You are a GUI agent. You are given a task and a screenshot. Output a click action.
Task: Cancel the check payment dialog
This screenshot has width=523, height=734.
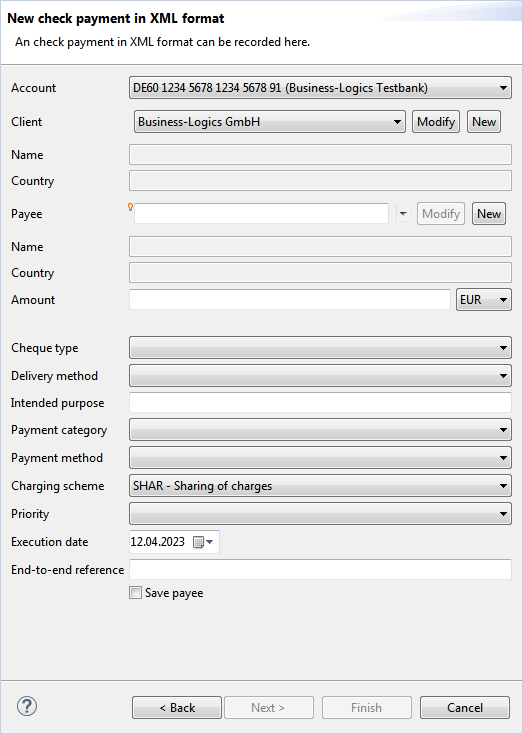click(464, 707)
